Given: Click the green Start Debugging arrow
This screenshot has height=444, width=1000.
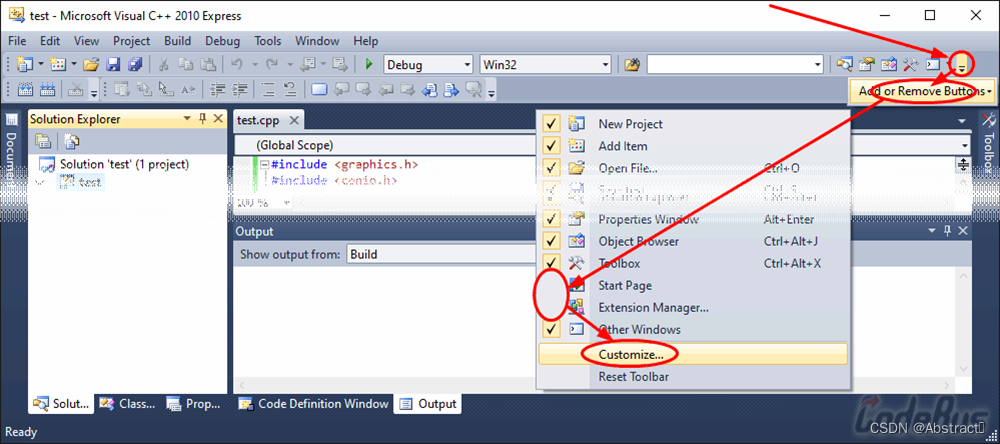Looking at the screenshot, I should point(369,65).
